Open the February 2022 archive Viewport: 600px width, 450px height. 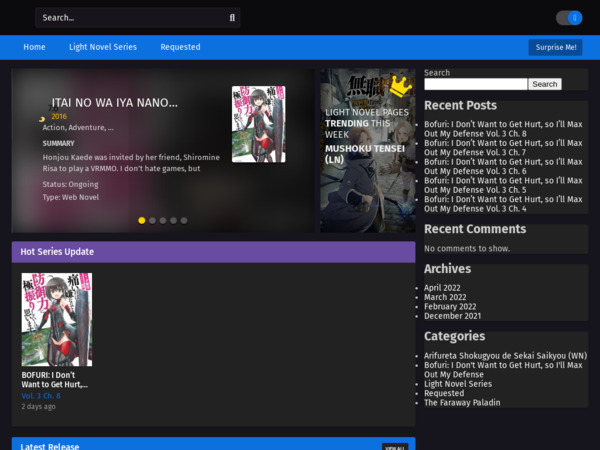[x=450, y=307]
